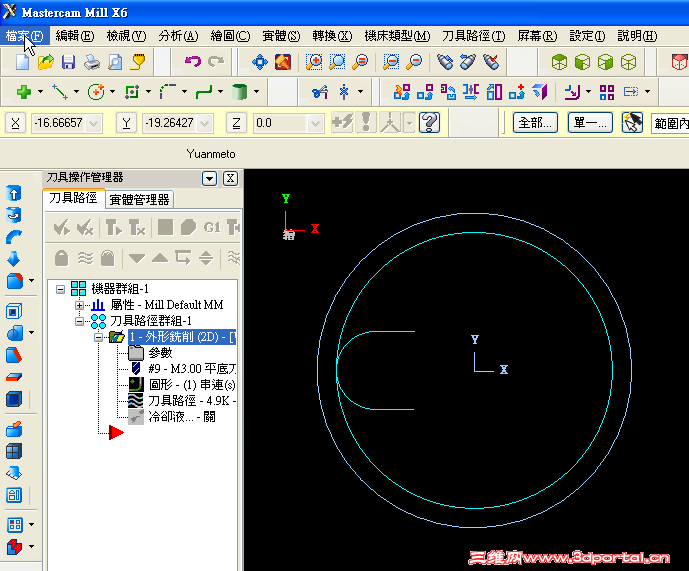Click the selection cursor icon beside 單一

pyautogui.click(x=632, y=122)
